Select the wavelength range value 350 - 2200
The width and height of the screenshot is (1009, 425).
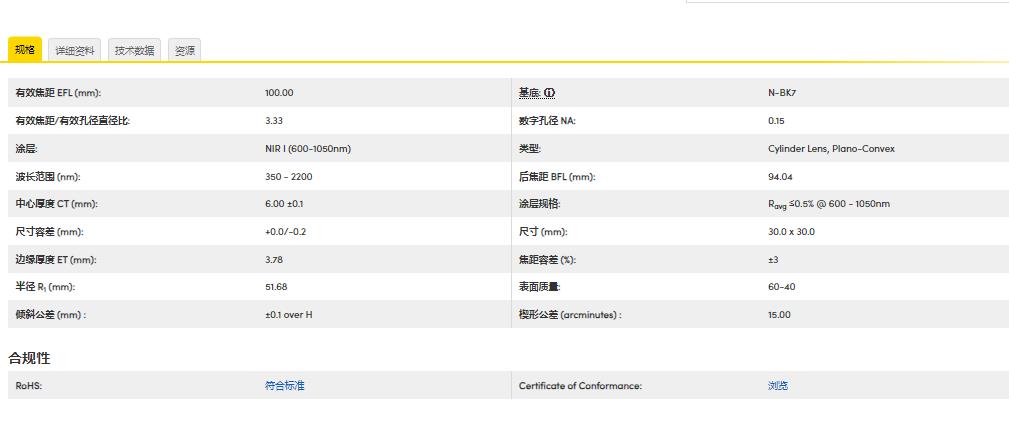coord(289,177)
